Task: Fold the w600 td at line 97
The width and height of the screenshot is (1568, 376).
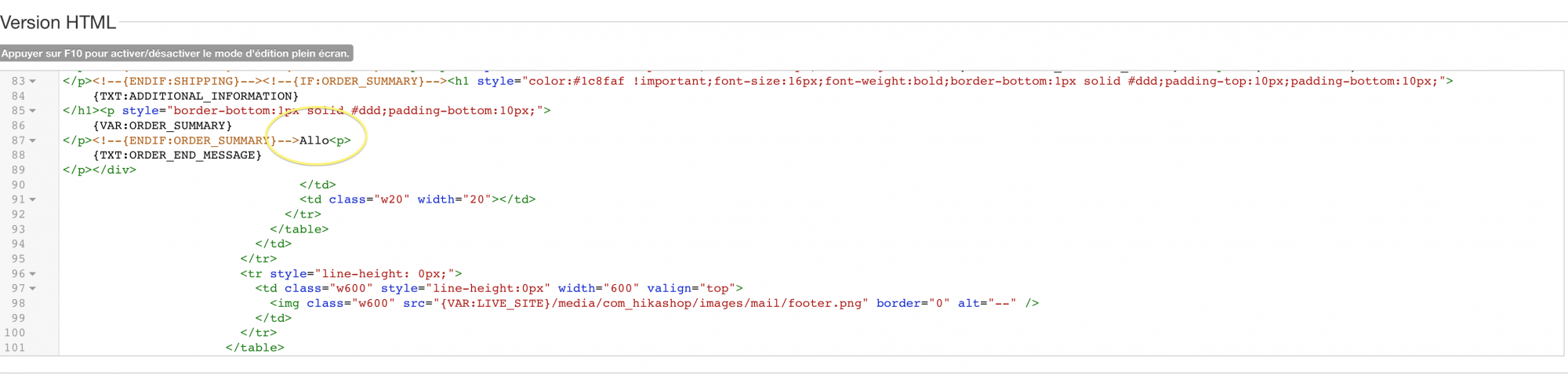Action: [x=33, y=289]
